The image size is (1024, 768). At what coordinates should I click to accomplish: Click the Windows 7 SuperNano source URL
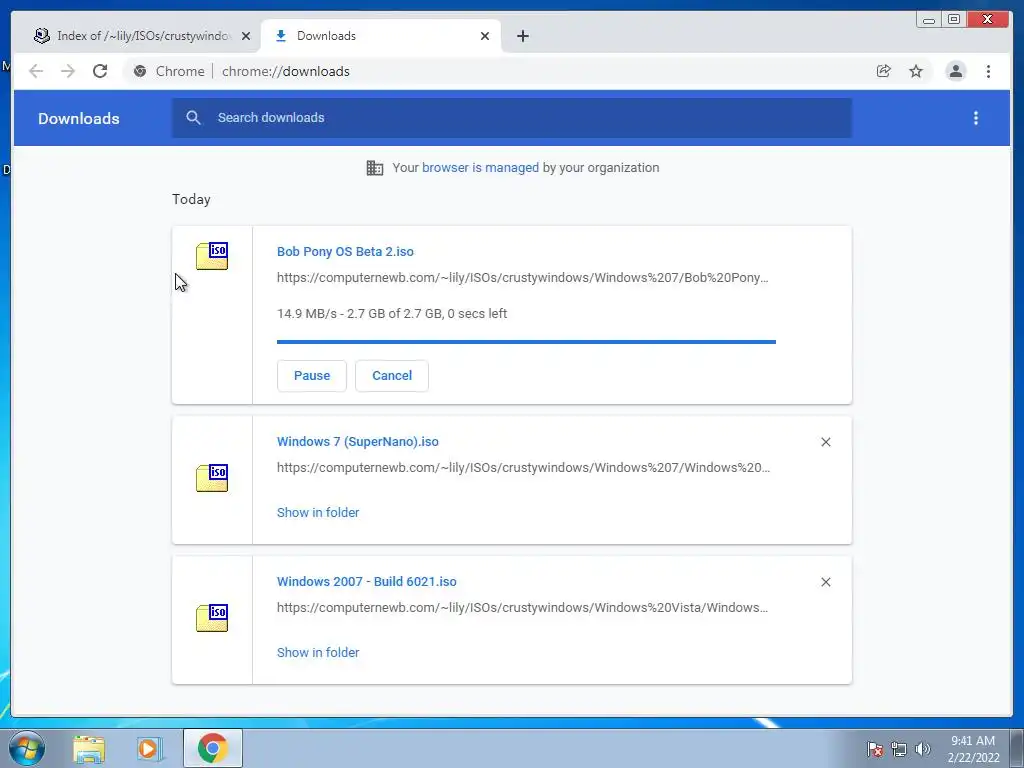pyautogui.click(x=523, y=468)
